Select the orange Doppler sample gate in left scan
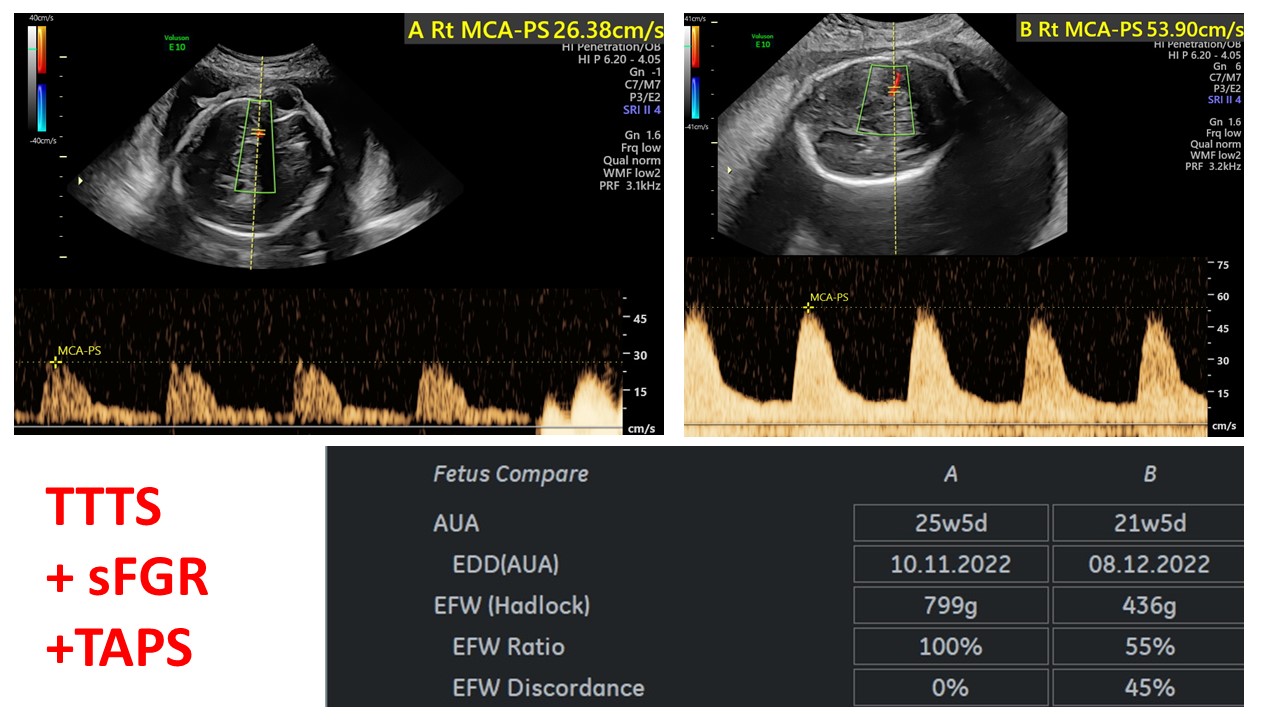Screen dimensions: 1280x720 point(259,132)
